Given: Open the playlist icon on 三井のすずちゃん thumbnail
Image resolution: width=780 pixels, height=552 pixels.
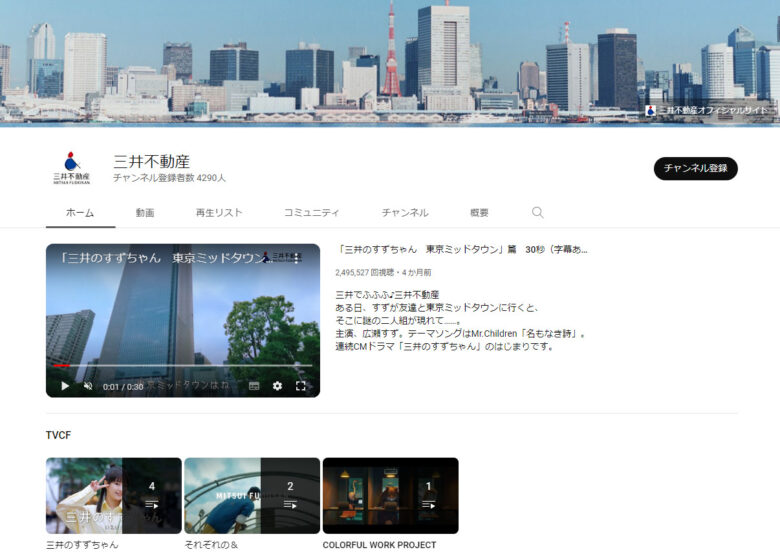Looking at the screenshot, I should 152,505.
